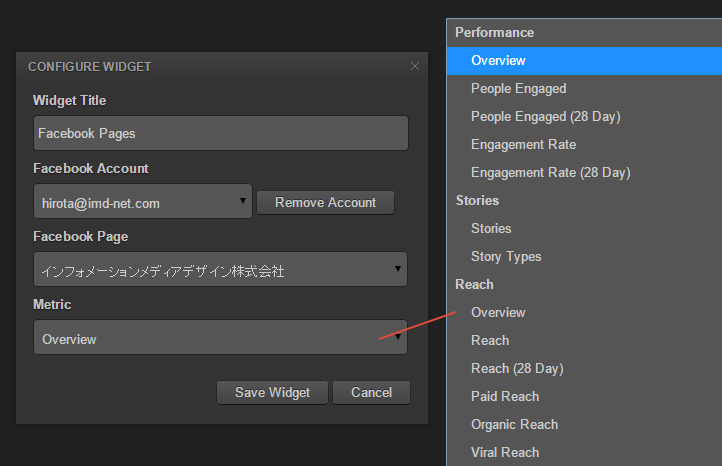Choose Reach (28 Day) option
The image size is (722, 466).
[584, 368]
